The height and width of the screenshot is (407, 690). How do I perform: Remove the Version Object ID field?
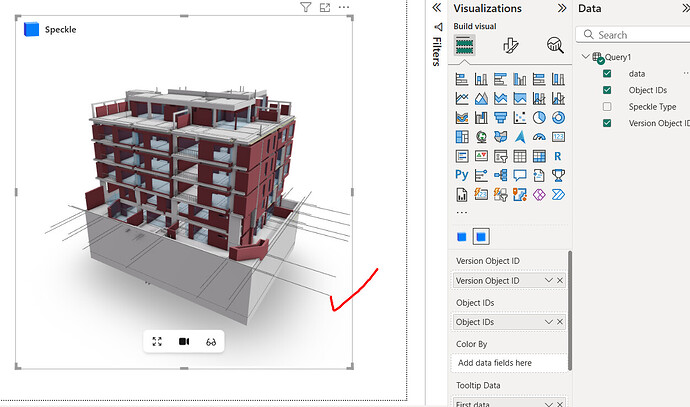[560, 280]
